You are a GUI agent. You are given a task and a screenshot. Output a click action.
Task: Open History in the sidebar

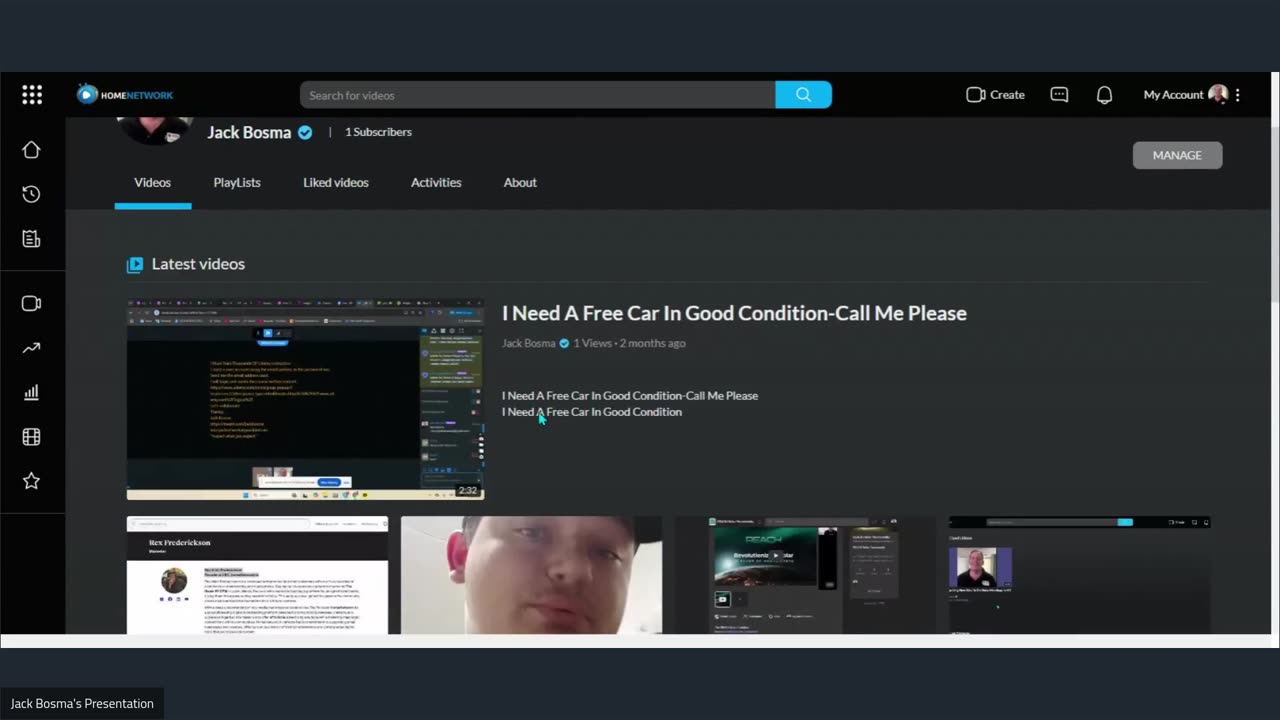pyautogui.click(x=31, y=194)
